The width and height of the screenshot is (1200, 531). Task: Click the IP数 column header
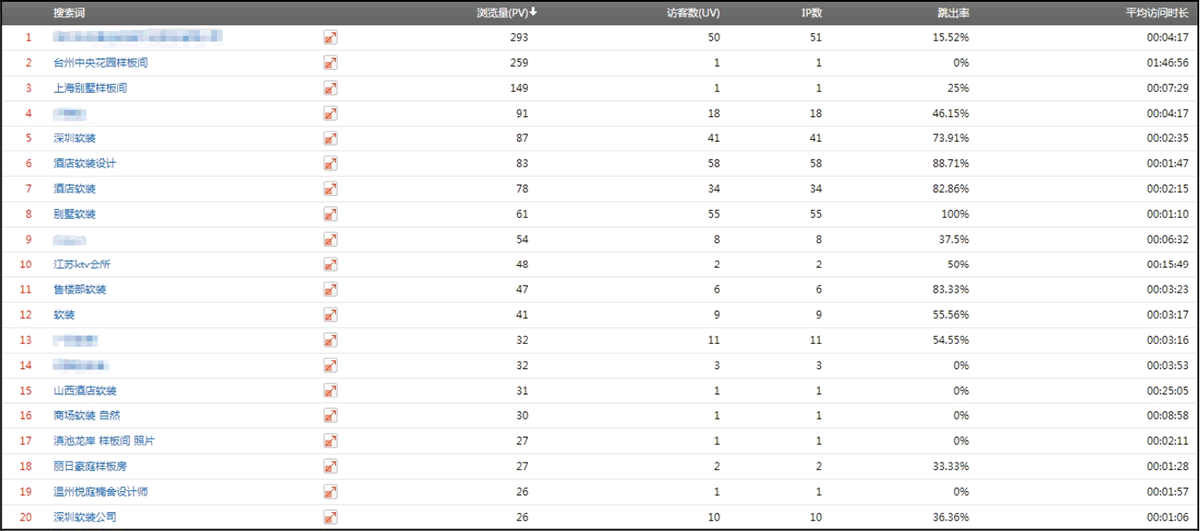click(811, 13)
